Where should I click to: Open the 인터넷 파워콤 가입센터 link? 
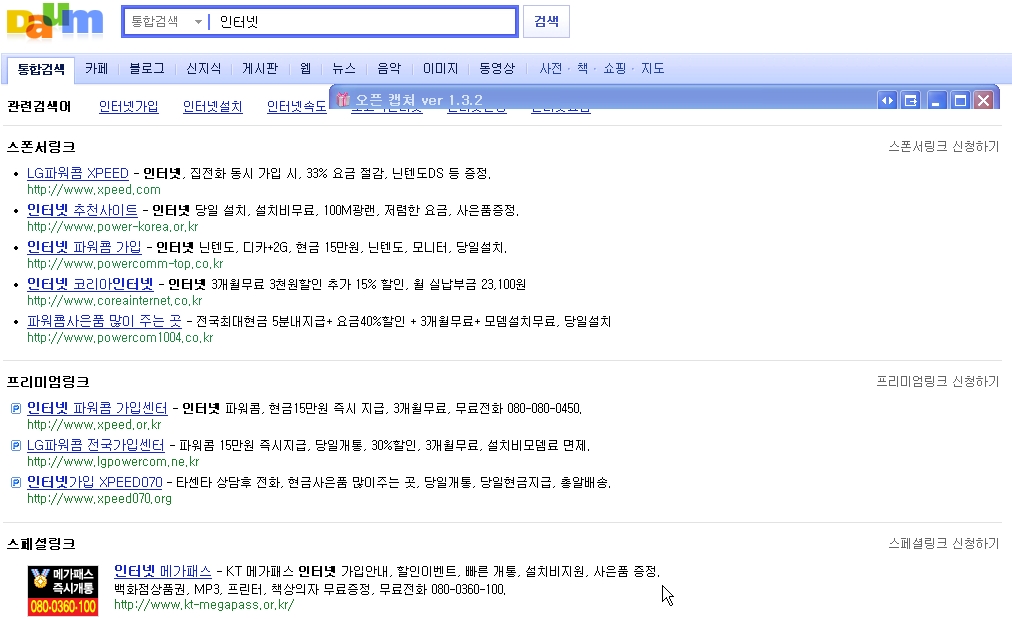click(97, 408)
